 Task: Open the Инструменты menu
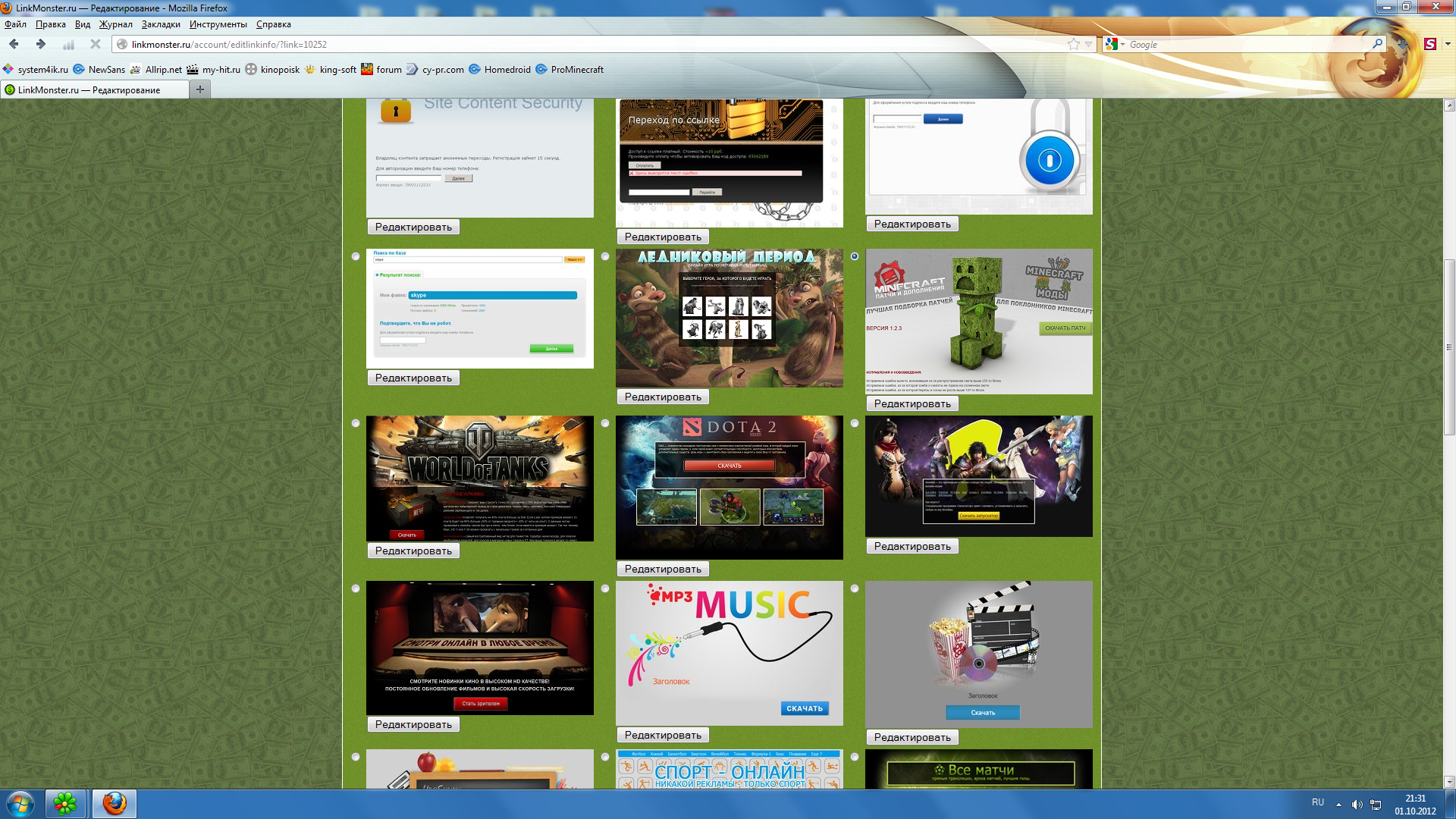218,24
